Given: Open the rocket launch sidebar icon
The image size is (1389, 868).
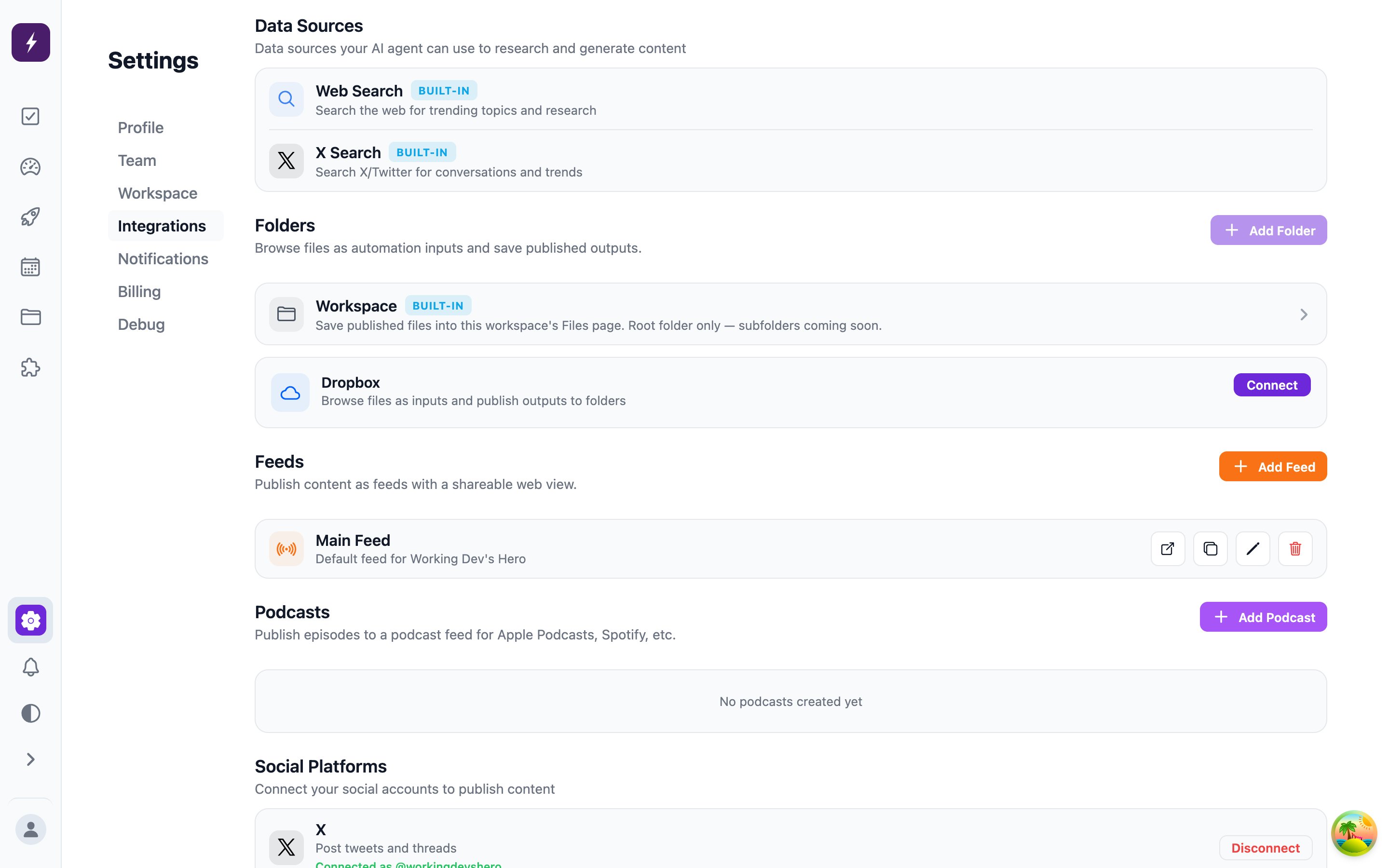Looking at the screenshot, I should [x=30, y=217].
